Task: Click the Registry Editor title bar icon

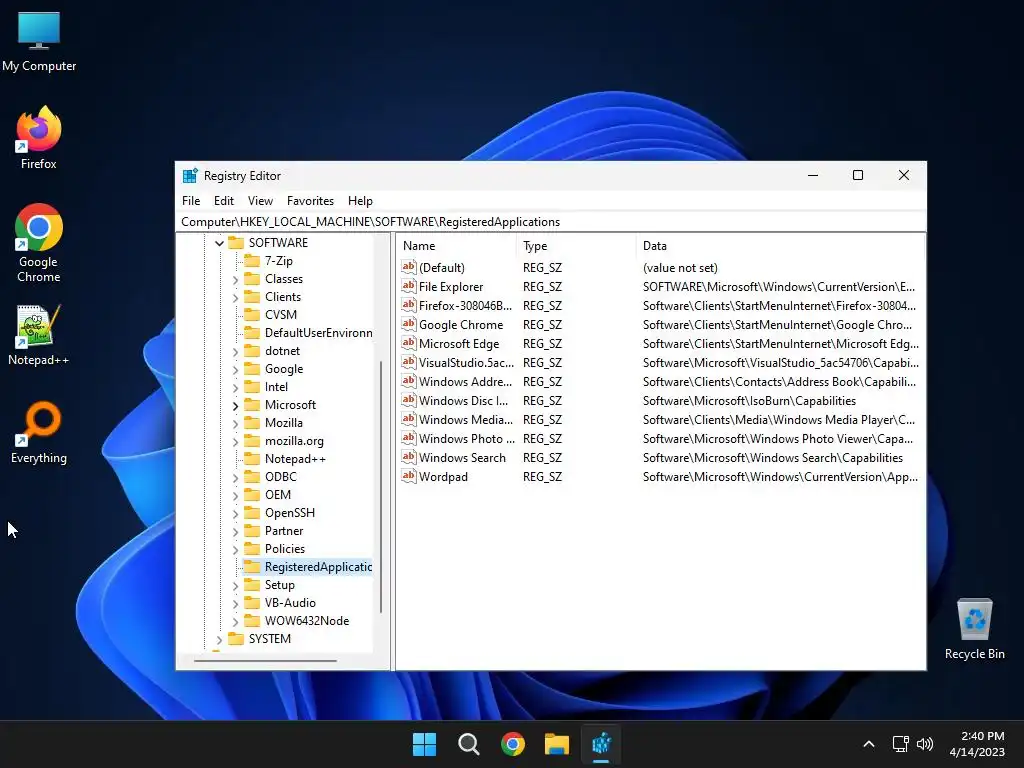Action: (190, 176)
